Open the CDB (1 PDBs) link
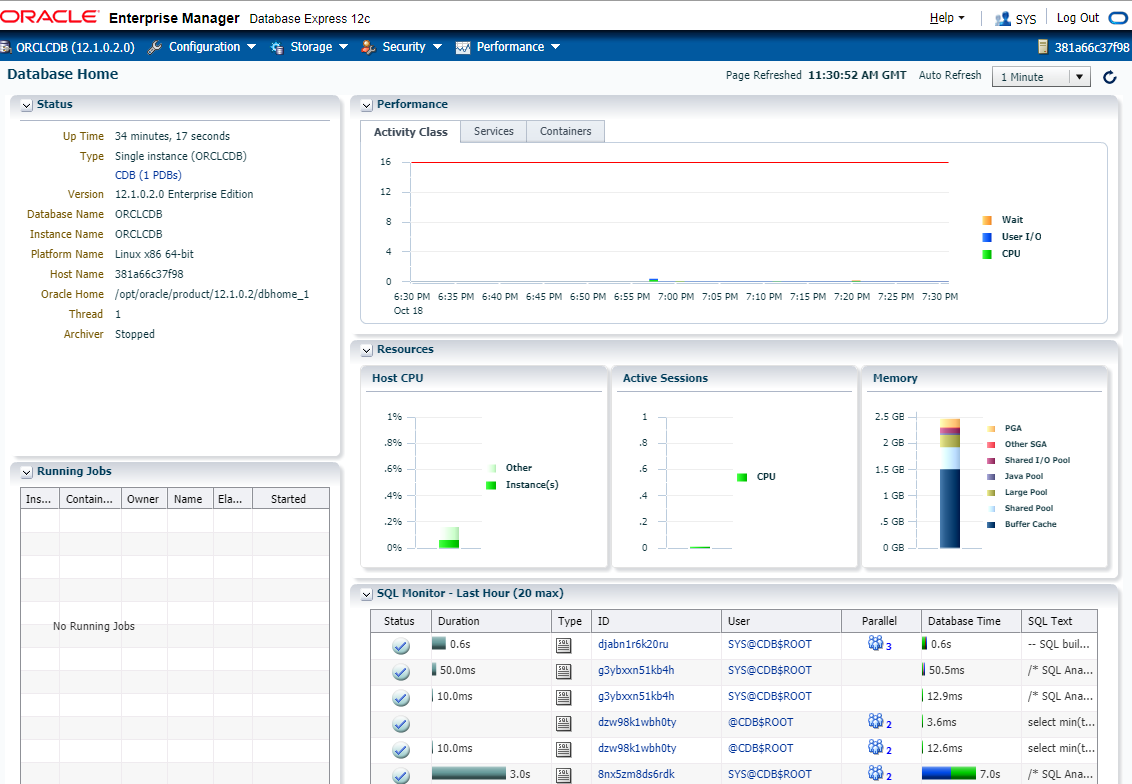1132x784 pixels. pos(148,175)
